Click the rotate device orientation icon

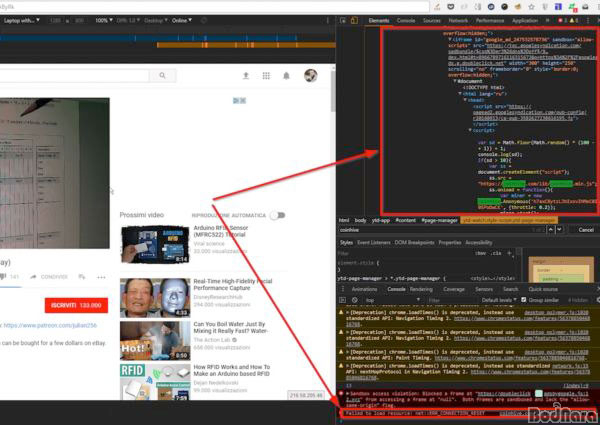(x=204, y=21)
